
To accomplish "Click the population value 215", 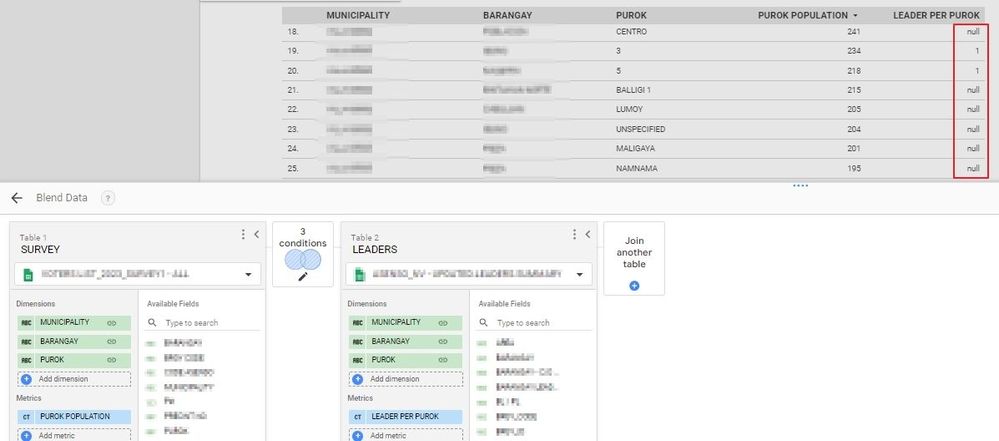I will pyautogui.click(x=854, y=90).
